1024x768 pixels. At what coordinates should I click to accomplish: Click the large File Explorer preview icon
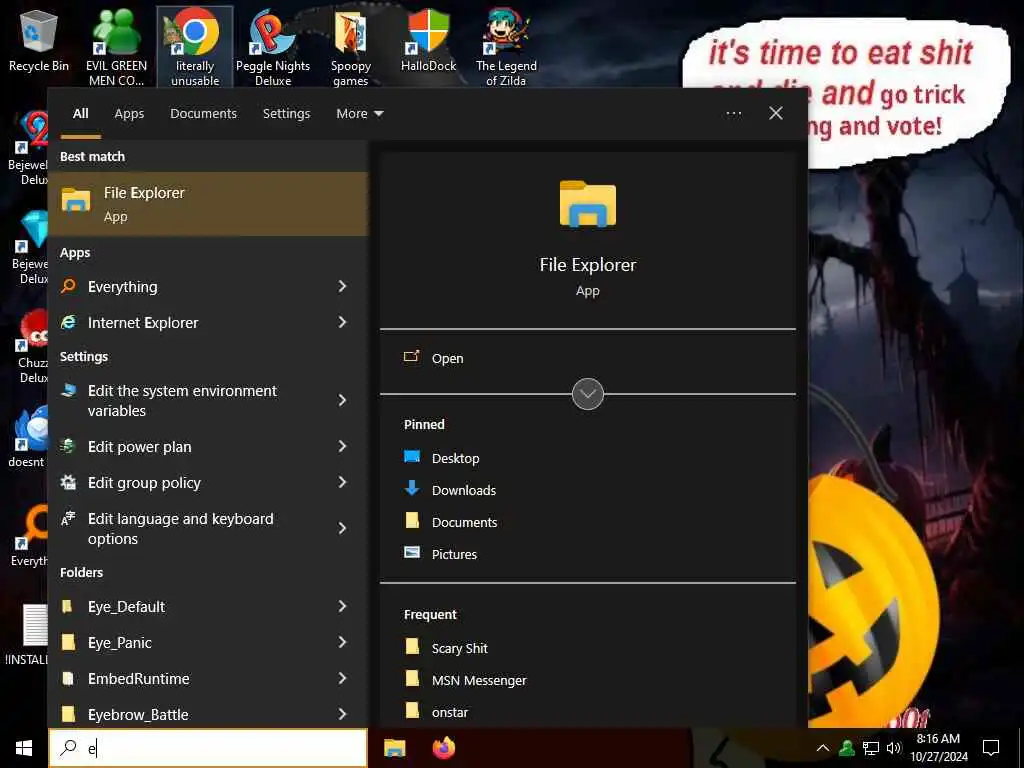click(x=588, y=204)
